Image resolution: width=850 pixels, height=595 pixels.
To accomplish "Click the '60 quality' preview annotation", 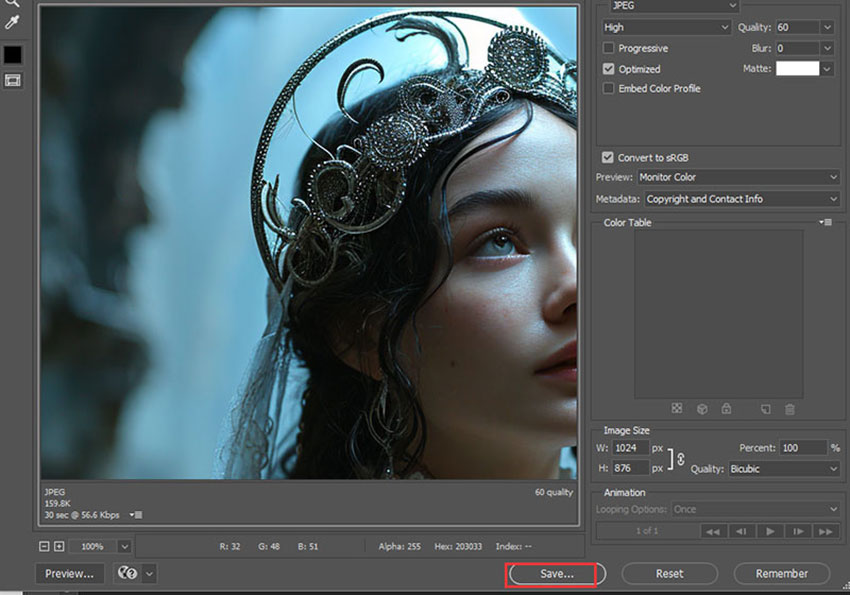I will [553, 492].
